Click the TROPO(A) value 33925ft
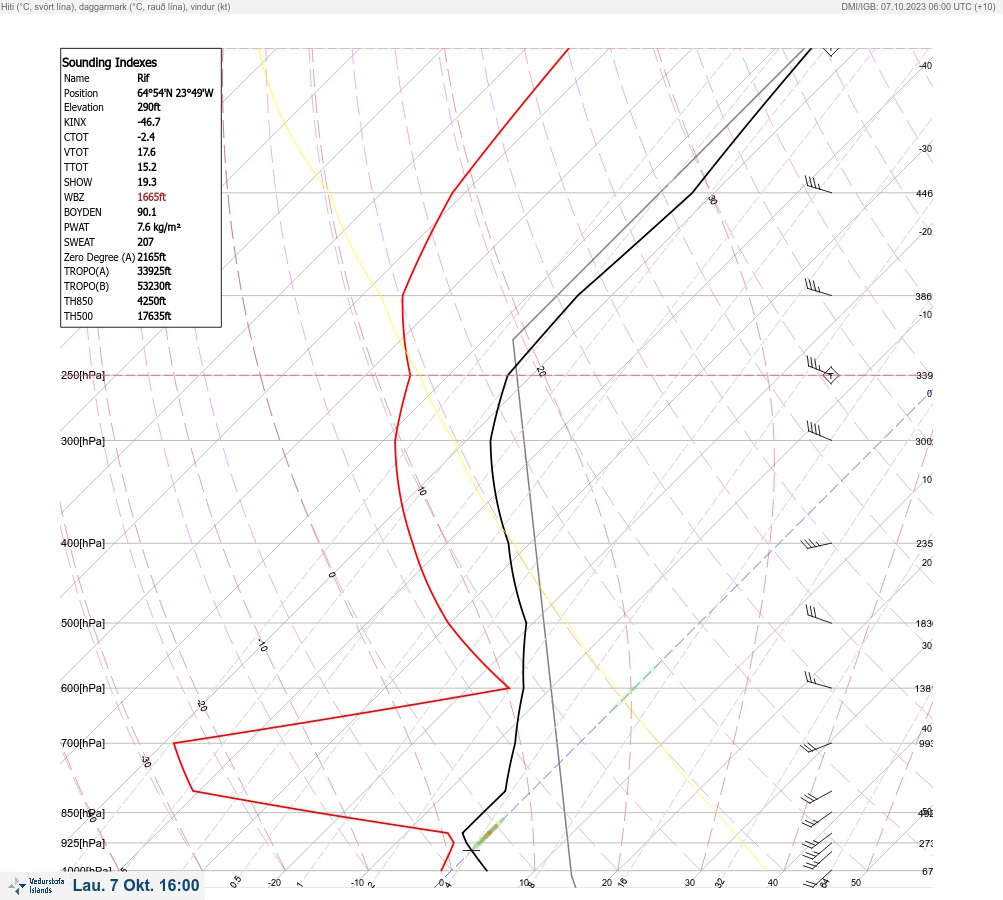1003x900 pixels. point(154,271)
